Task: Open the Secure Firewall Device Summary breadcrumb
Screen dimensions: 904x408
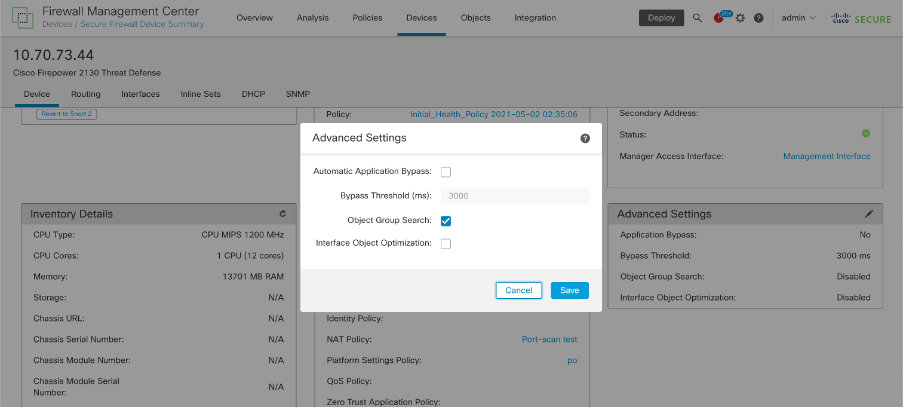Action: 142,24
